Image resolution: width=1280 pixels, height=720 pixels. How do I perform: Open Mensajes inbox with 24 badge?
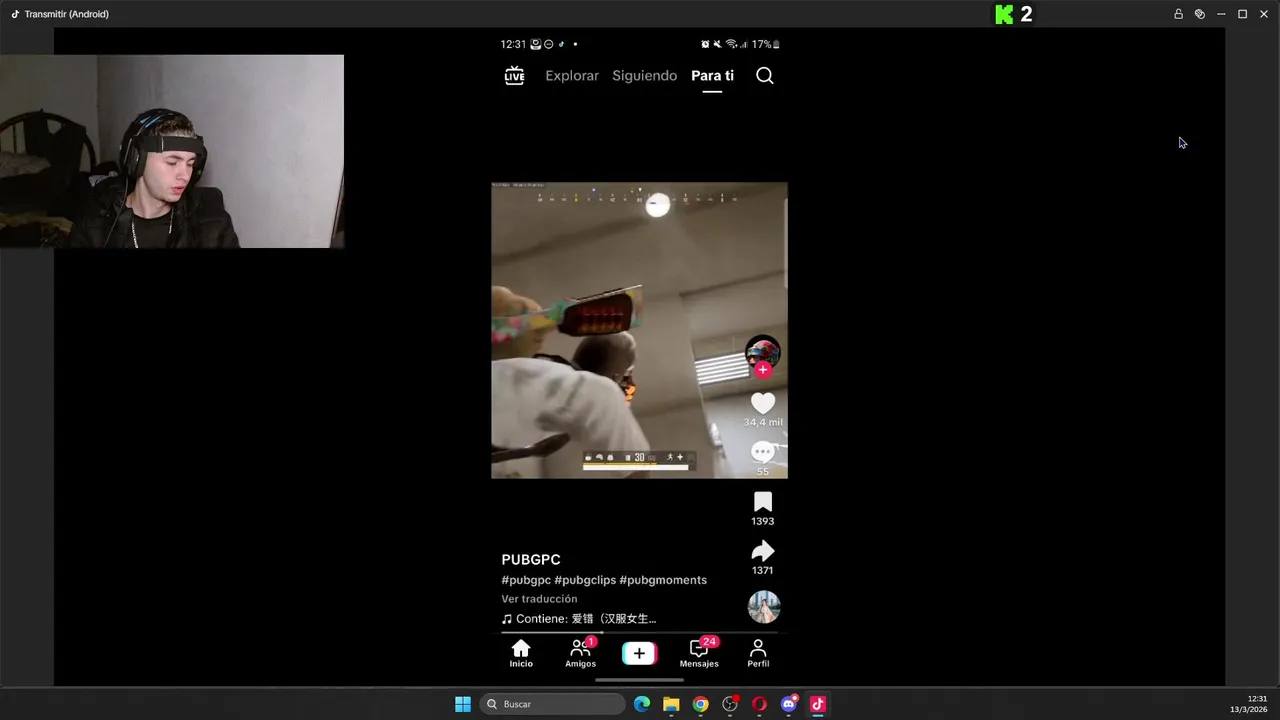point(699,654)
